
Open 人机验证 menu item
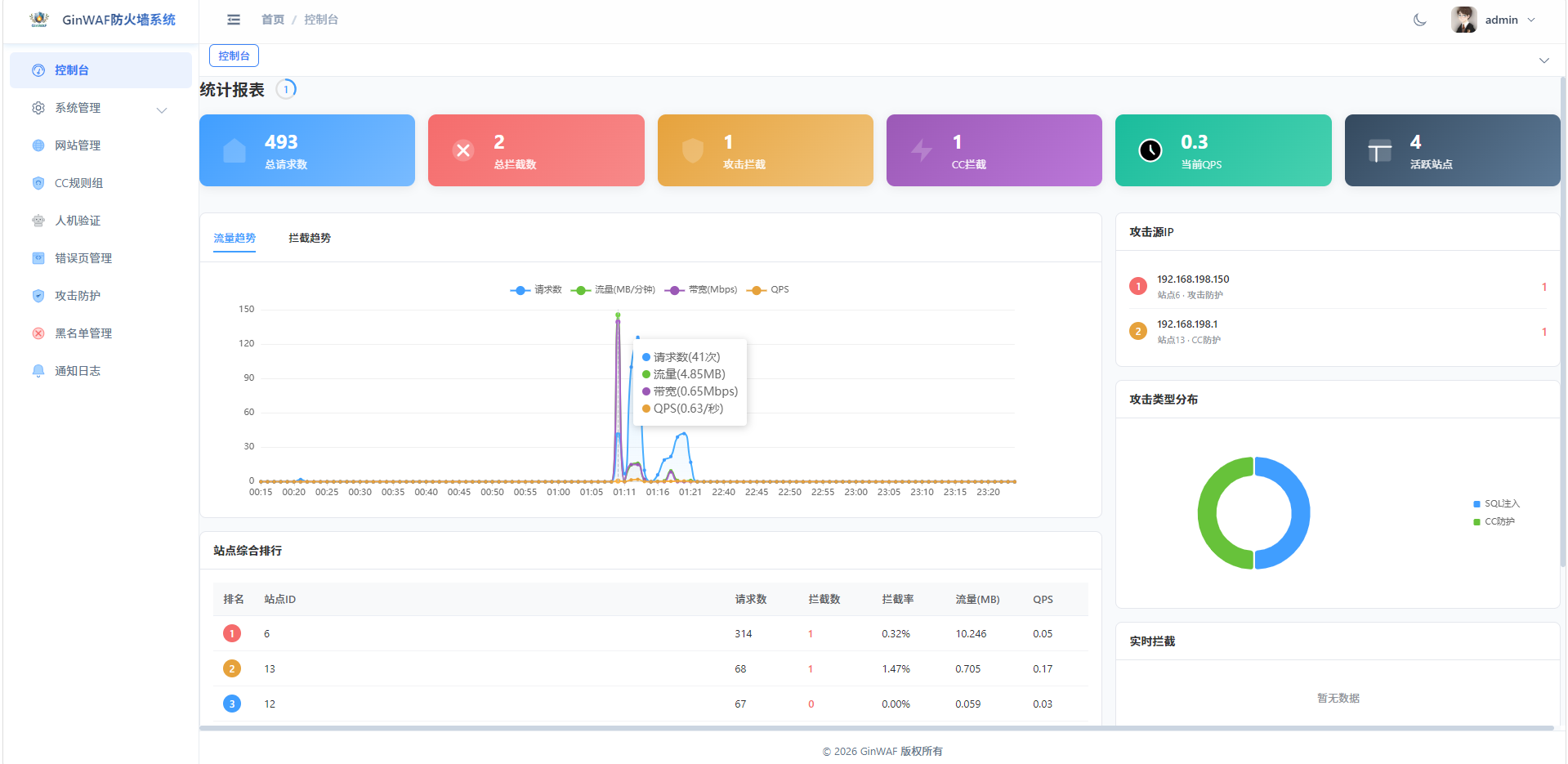coord(101,221)
